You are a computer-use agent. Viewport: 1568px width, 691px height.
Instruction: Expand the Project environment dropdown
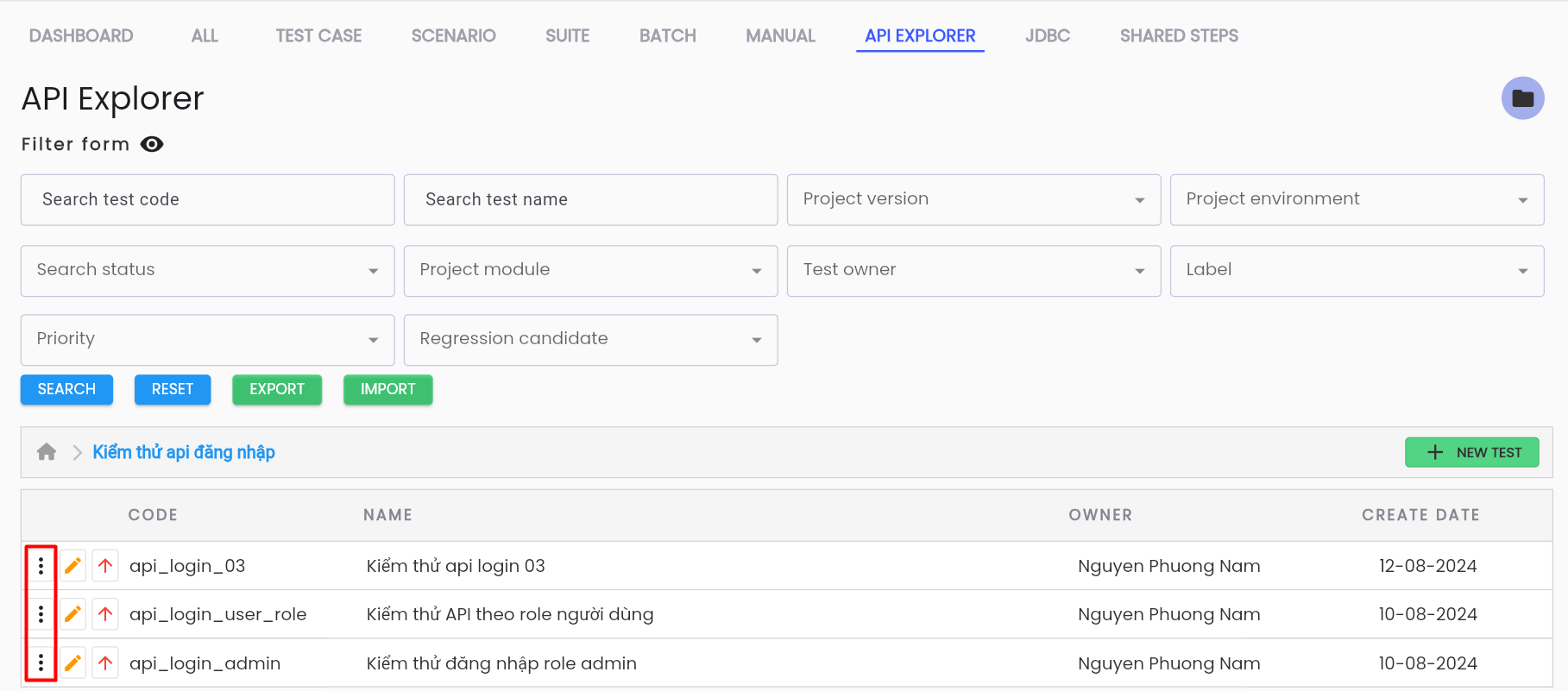(x=1357, y=199)
